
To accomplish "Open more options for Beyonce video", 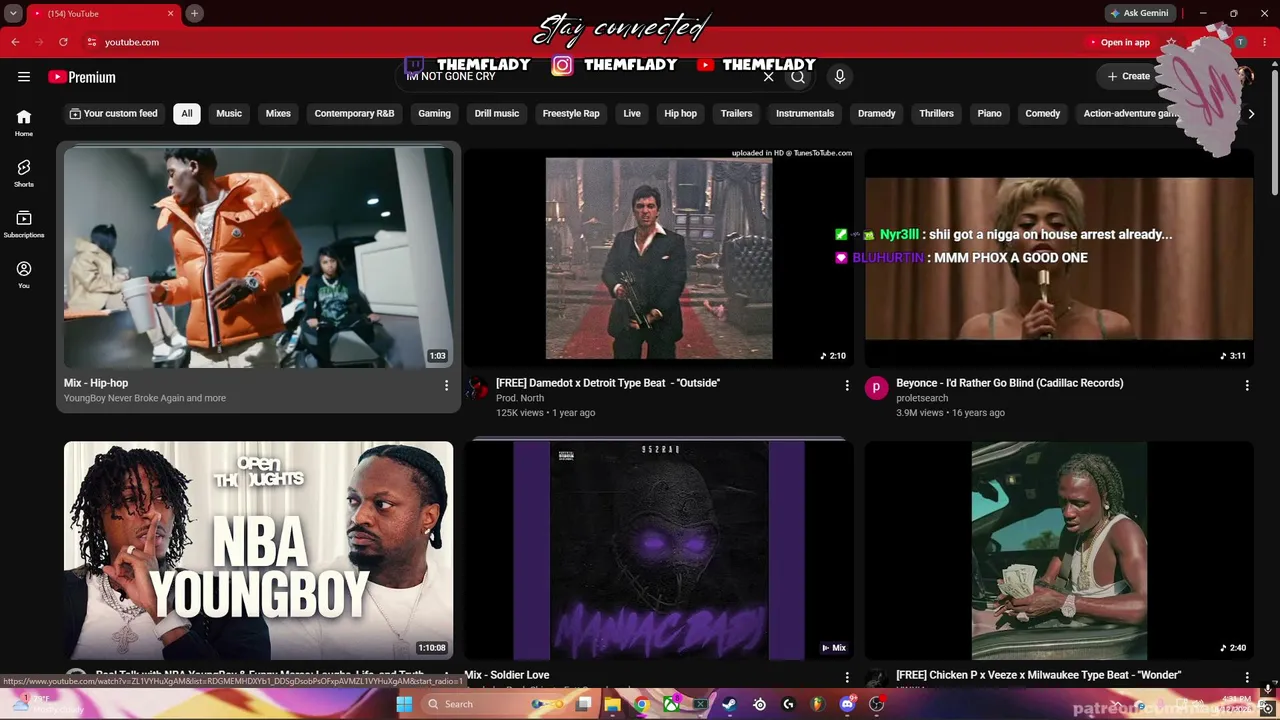I will (1247, 385).
